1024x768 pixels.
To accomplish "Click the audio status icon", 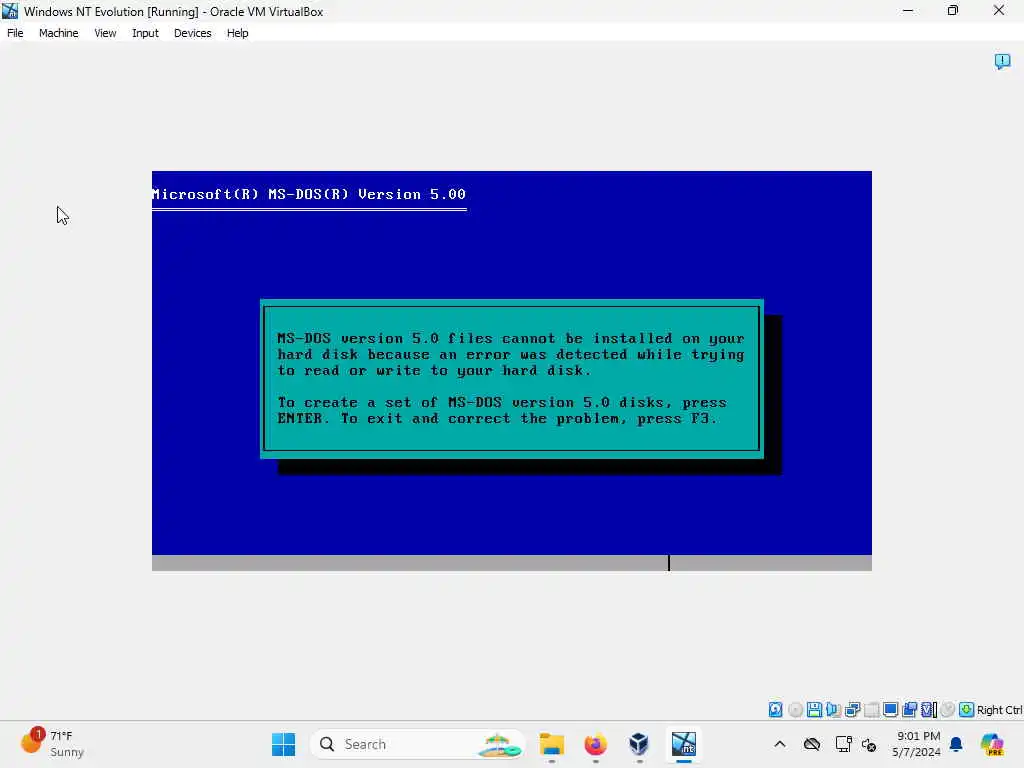I will [x=833, y=710].
